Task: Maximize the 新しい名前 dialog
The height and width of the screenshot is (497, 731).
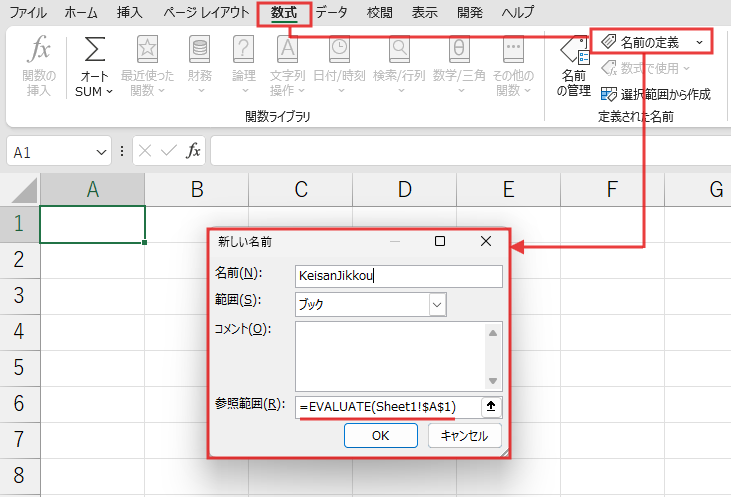Action: click(x=440, y=241)
